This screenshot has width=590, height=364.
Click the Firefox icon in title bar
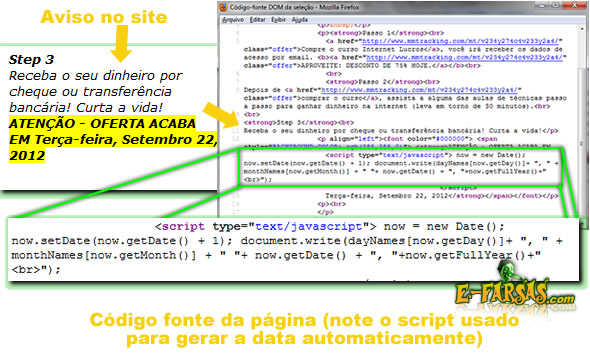224,7
